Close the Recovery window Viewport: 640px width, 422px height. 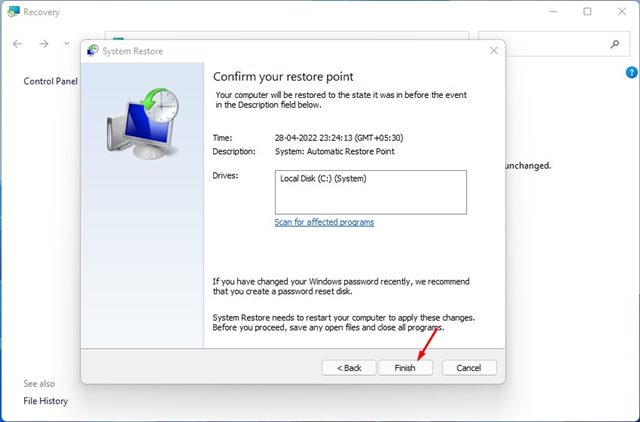click(x=622, y=12)
